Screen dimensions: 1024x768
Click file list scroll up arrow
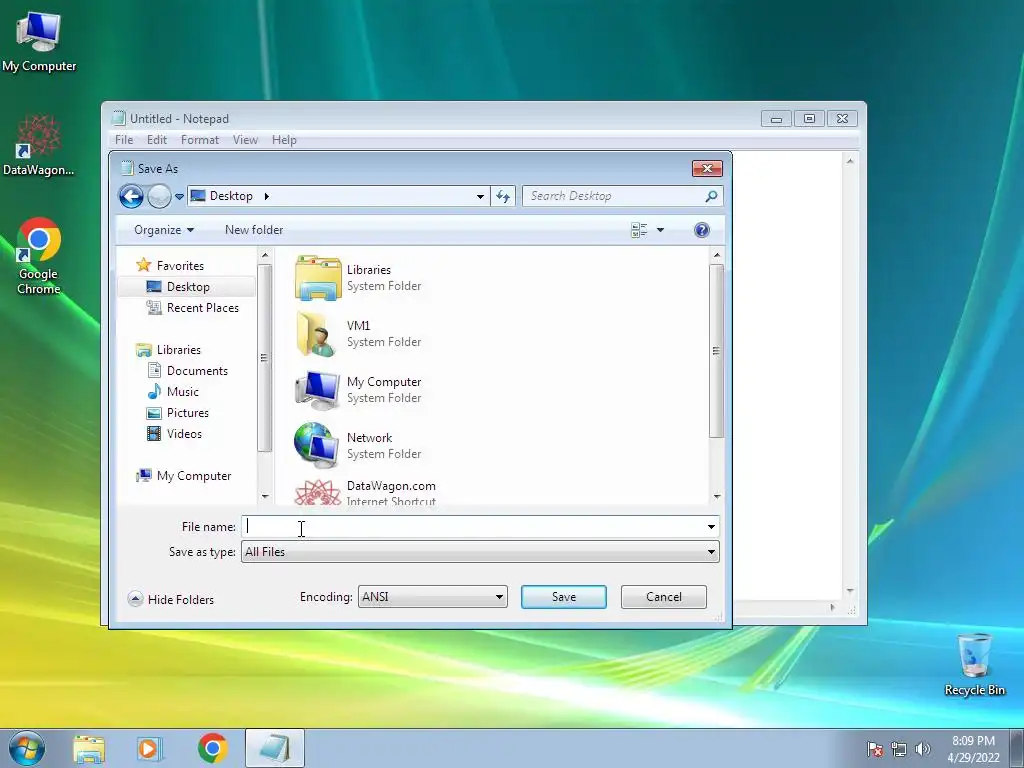(x=716, y=255)
